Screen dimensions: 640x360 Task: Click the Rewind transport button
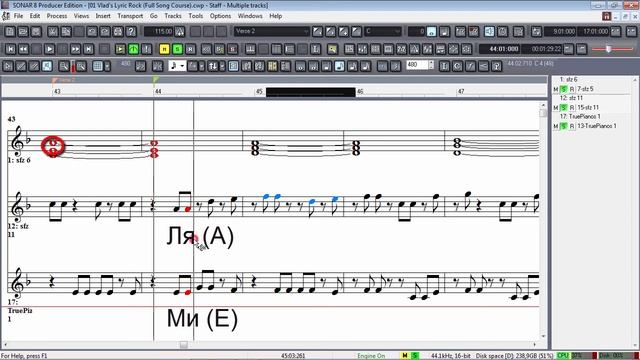click(x=24, y=49)
